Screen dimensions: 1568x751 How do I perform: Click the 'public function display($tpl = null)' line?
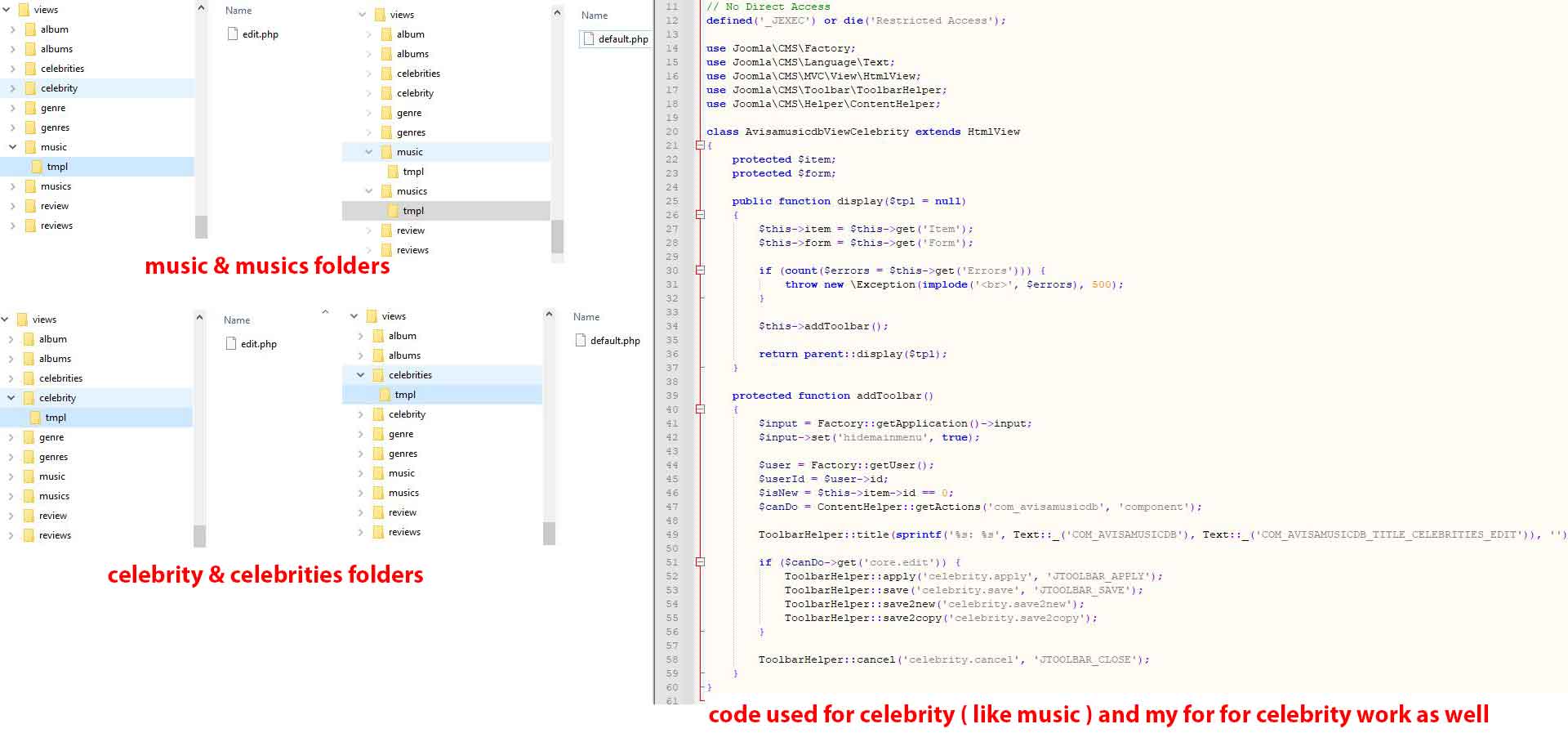click(849, 201)
